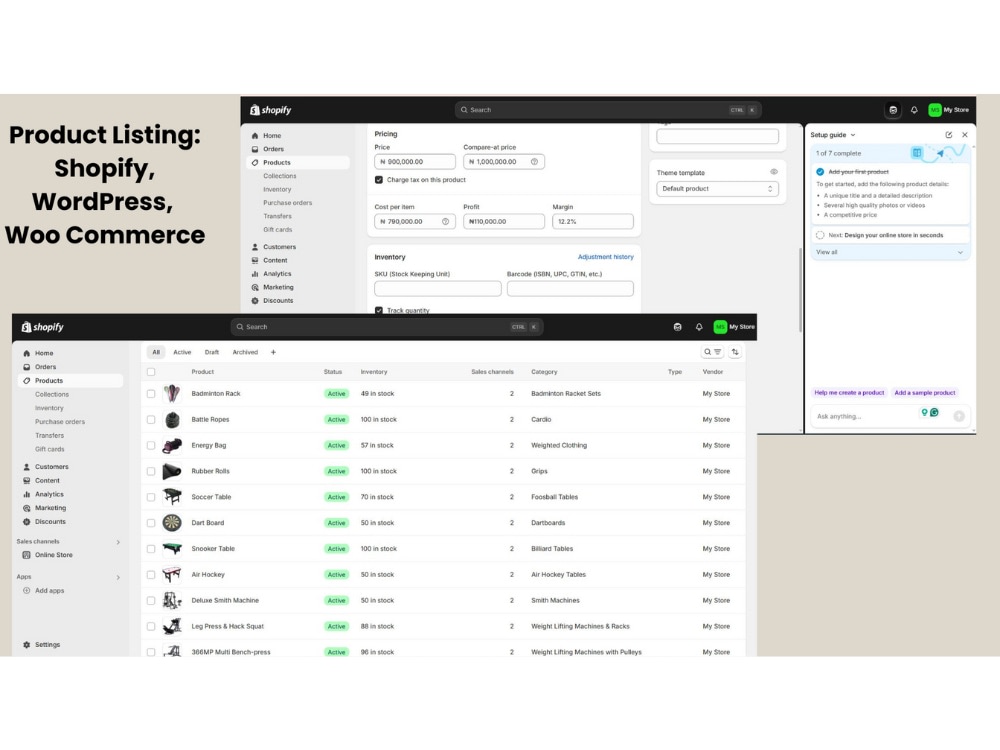
Task: Click Adjustment history link
Action: tap(605, 257)
